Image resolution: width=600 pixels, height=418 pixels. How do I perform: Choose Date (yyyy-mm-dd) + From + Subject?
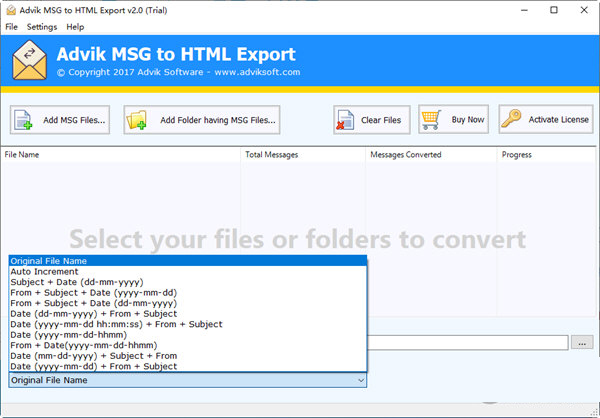click(188, 366)
